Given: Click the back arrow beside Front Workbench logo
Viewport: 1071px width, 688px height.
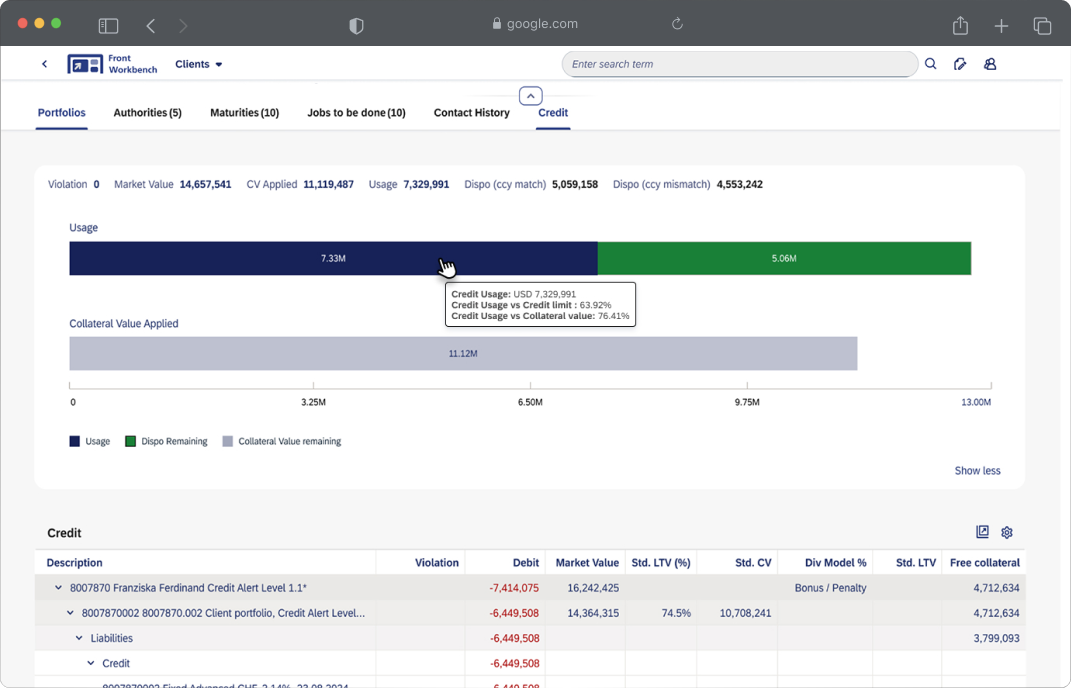Looking at the screenshot, I should pyautogui.click(x=45, y=64).
